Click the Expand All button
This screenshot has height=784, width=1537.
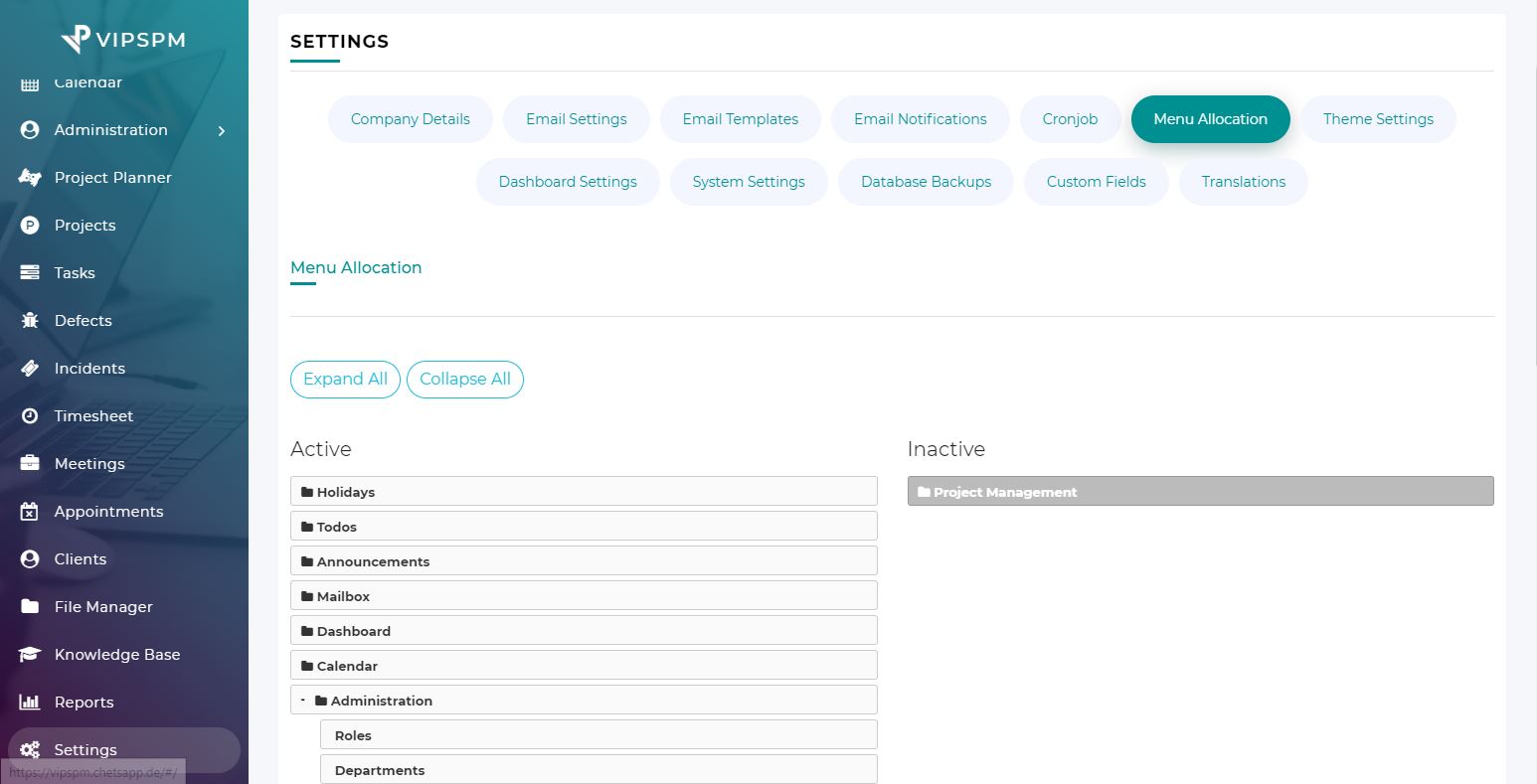(x=346, y=380)
